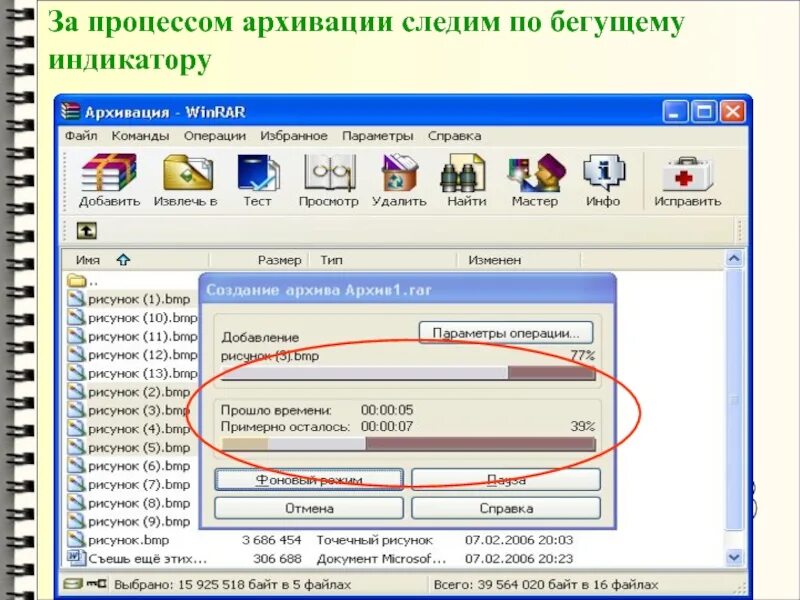Viewport: 800px width, 600px height.
Task: Maximize the WinRAR window
Action: click(704, 112)
